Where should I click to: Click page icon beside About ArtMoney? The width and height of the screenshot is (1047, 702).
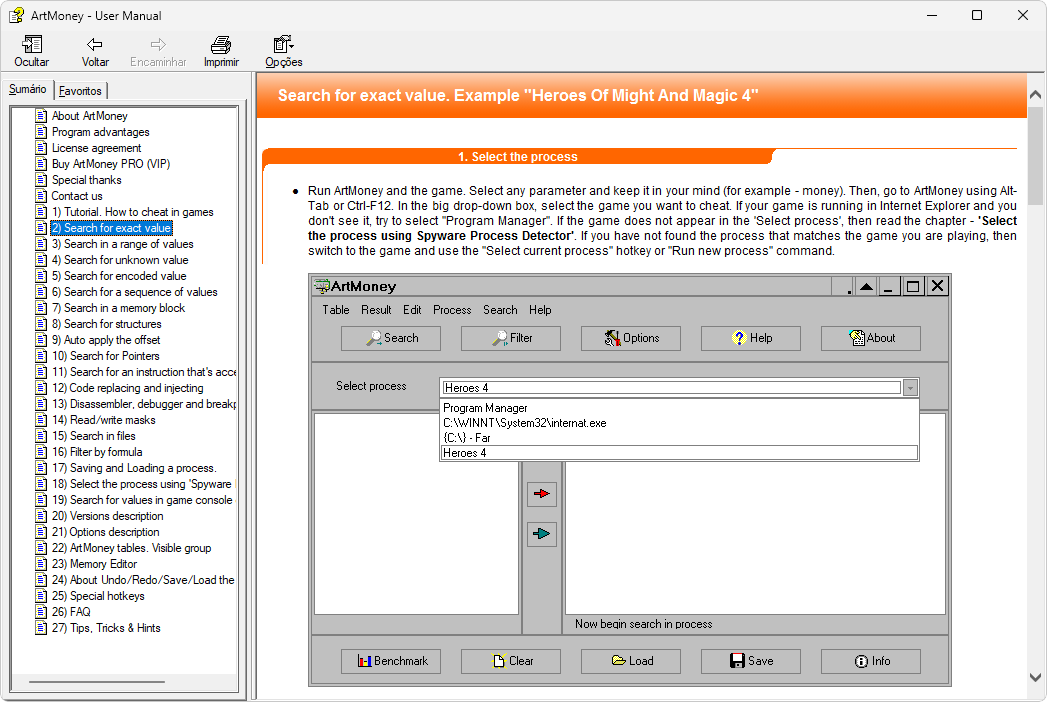(x=41, y=116)
